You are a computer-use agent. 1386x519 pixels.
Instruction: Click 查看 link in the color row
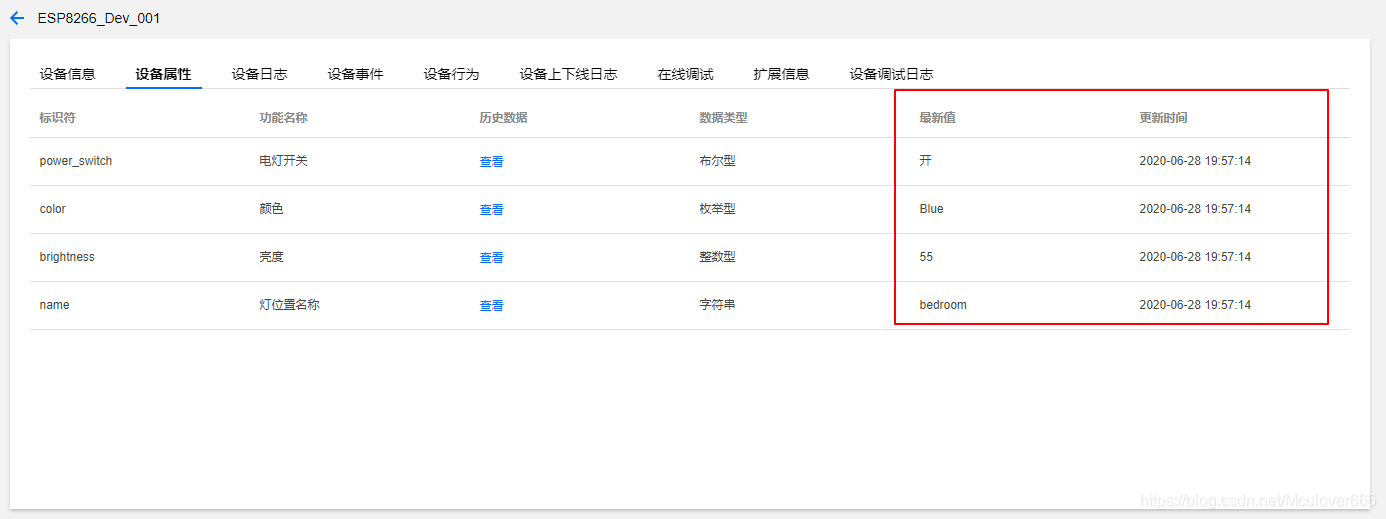point(491,209)
